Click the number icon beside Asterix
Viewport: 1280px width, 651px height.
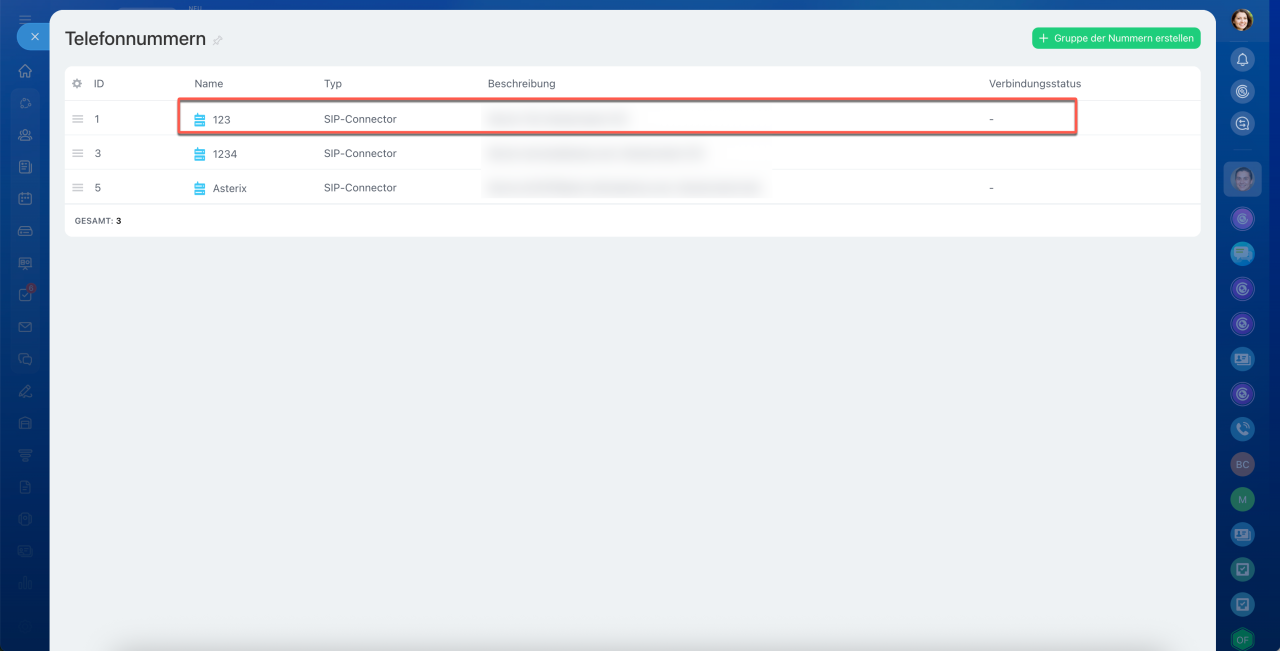200,188
